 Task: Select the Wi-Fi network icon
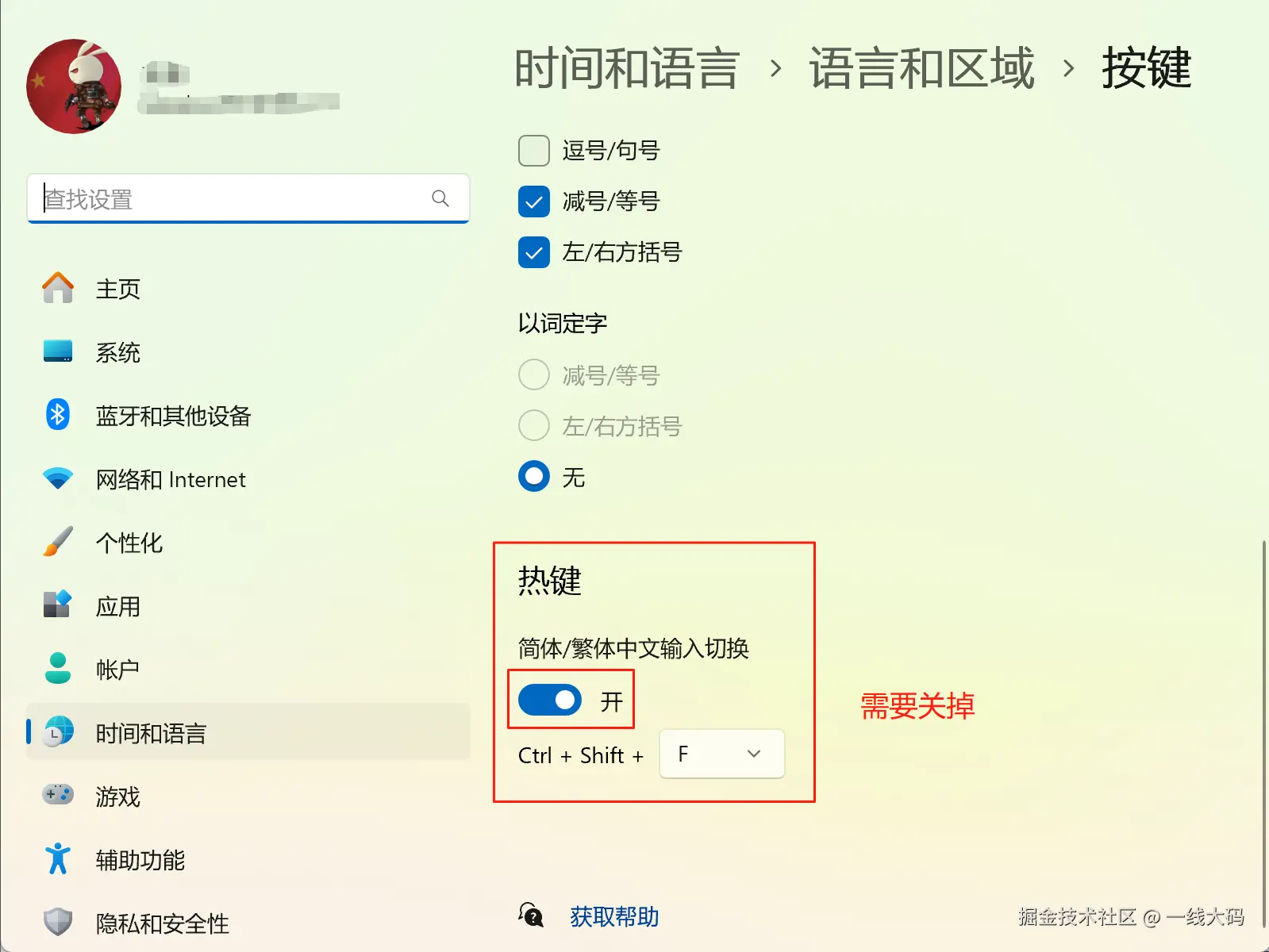coord(58,478)
